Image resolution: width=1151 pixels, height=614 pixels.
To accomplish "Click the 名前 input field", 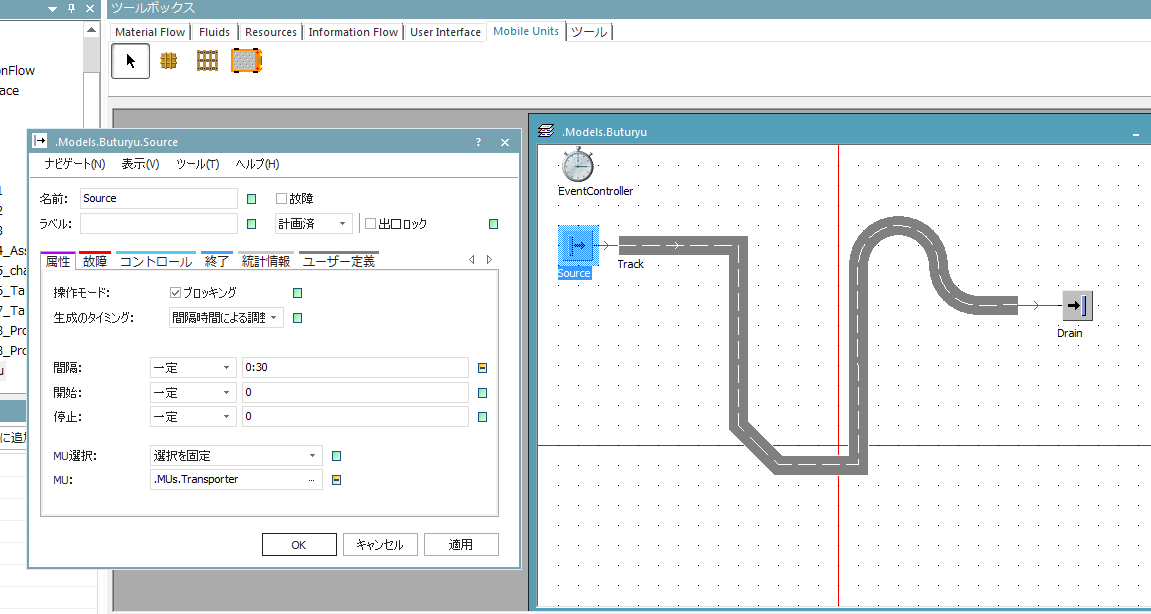I will coord(159,198).
